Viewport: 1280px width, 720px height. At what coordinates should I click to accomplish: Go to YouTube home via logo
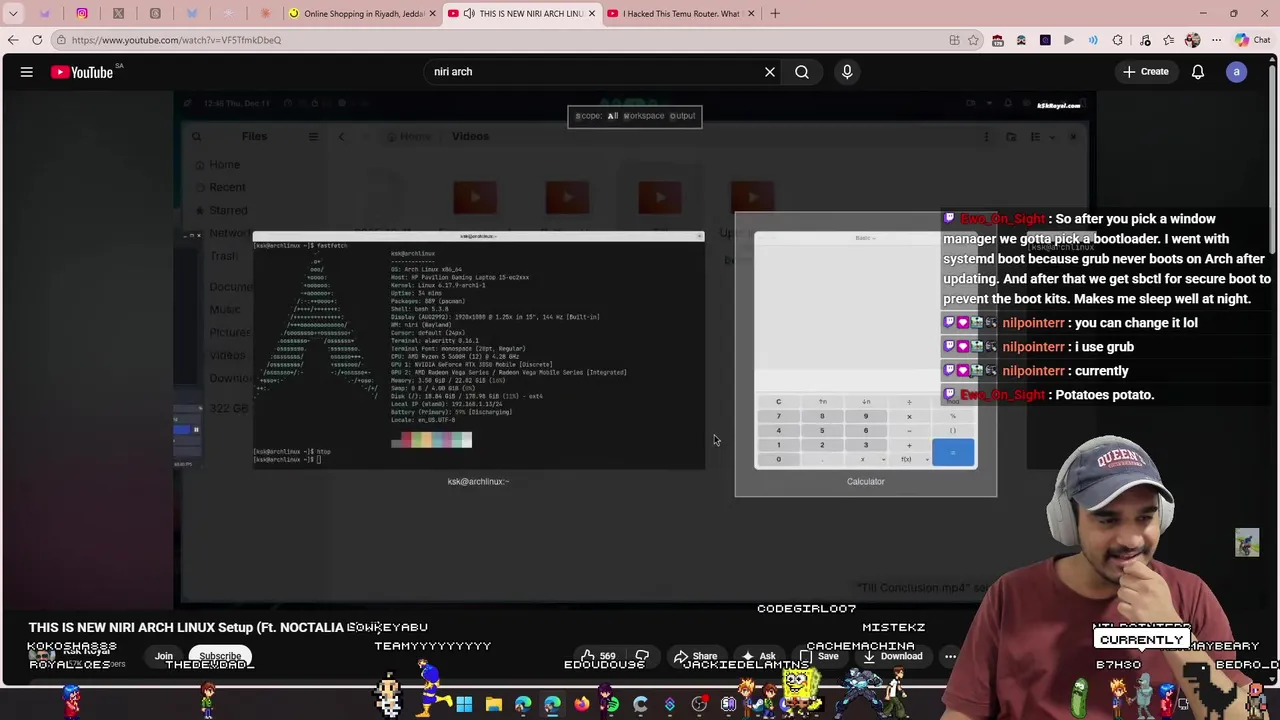click(x=83, y=72)
